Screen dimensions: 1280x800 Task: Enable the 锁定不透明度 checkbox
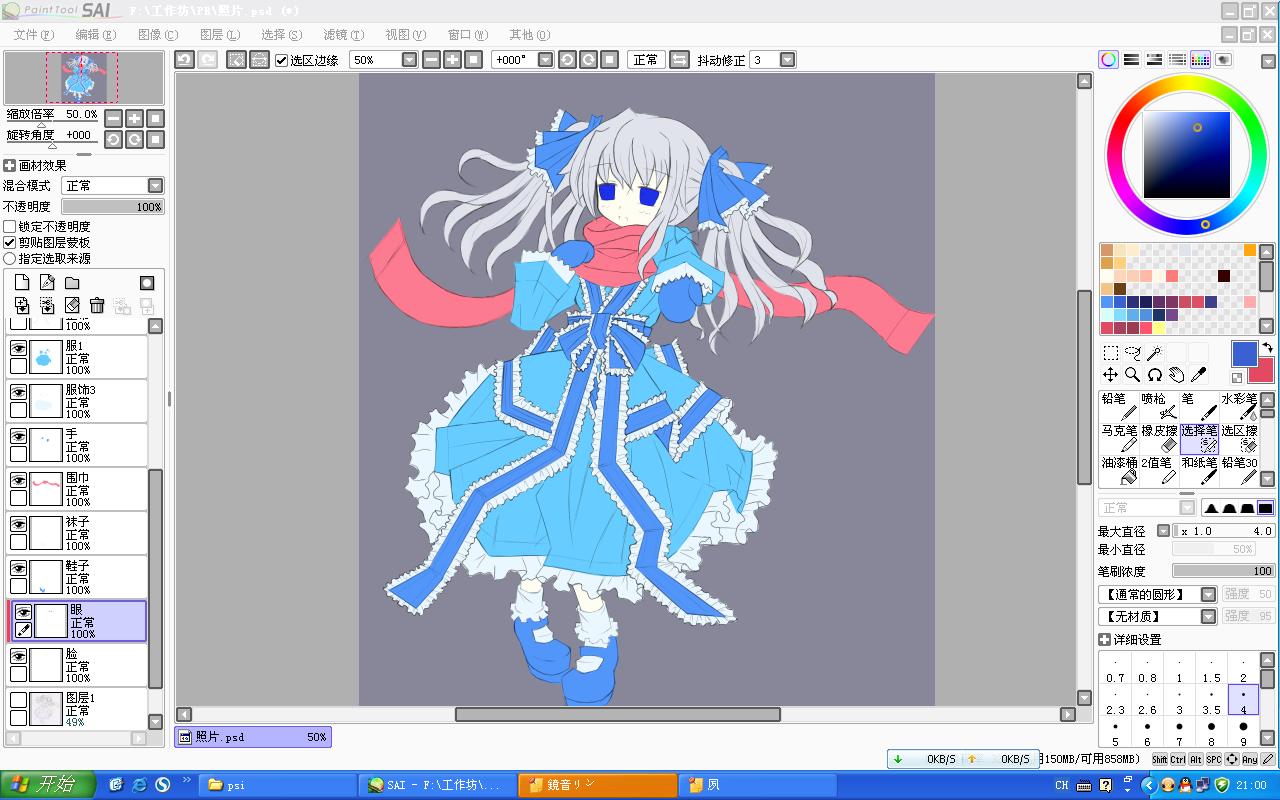pos(10,227)
